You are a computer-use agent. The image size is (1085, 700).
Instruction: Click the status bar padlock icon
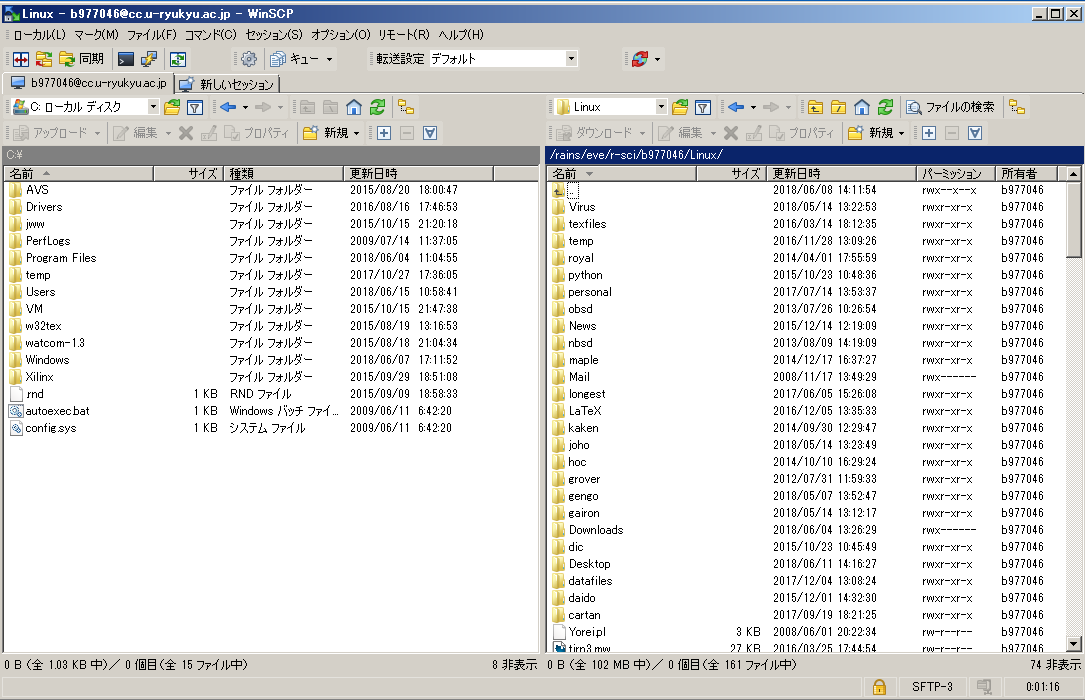click(x=879, y=687)
